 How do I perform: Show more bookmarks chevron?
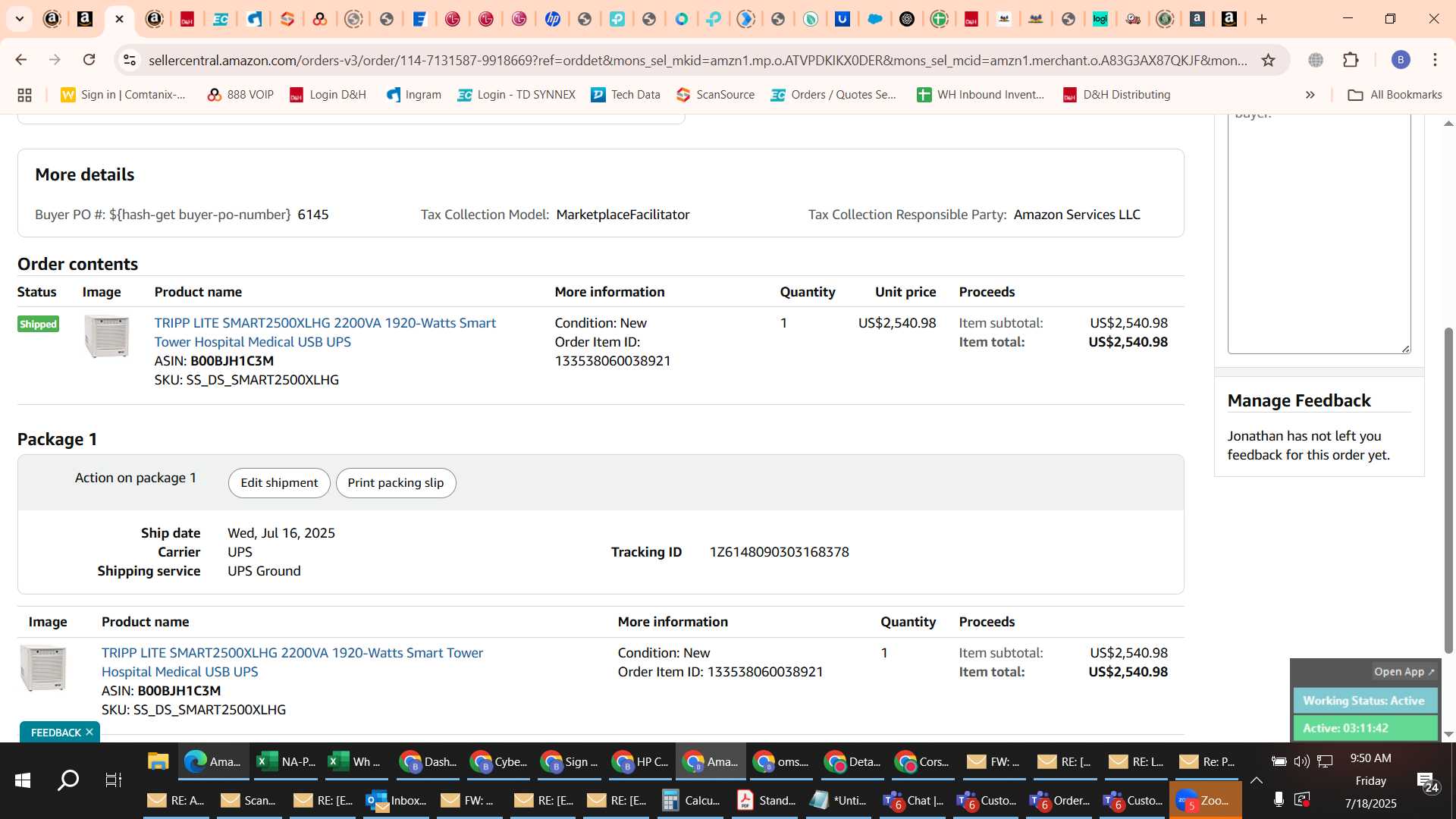[x=1310, y=95]
